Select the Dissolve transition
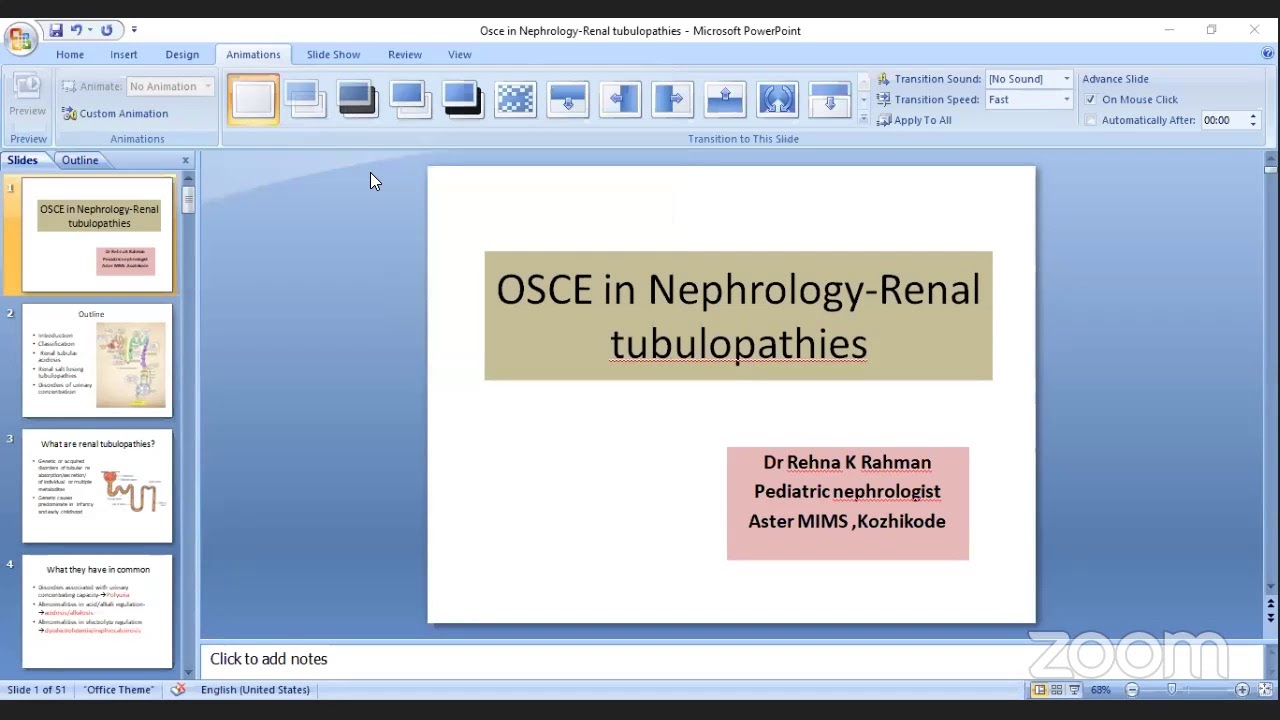Image resolution: width=1280 pixels, height=720 pixels. point(515,99)
